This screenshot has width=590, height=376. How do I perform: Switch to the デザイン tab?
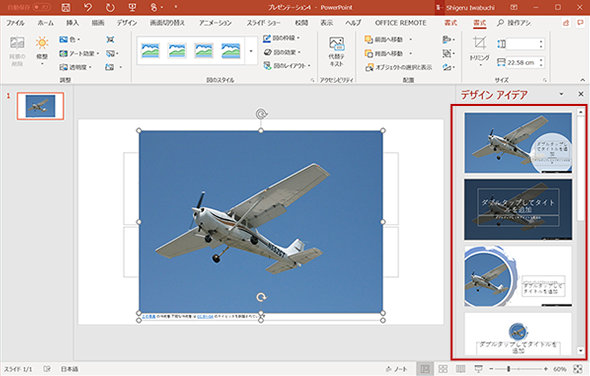point(127,23)
